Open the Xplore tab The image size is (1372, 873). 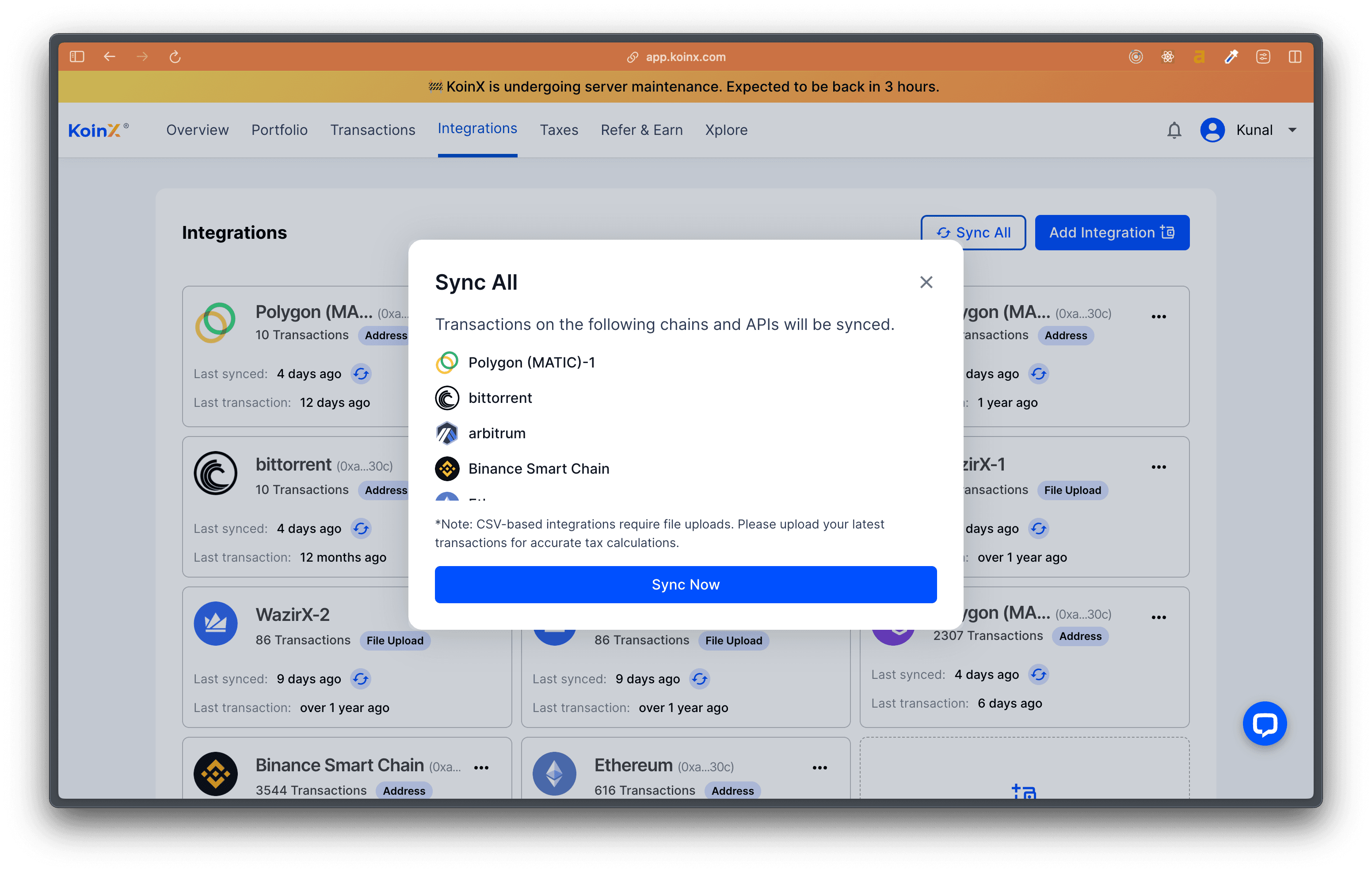(726, 130)
